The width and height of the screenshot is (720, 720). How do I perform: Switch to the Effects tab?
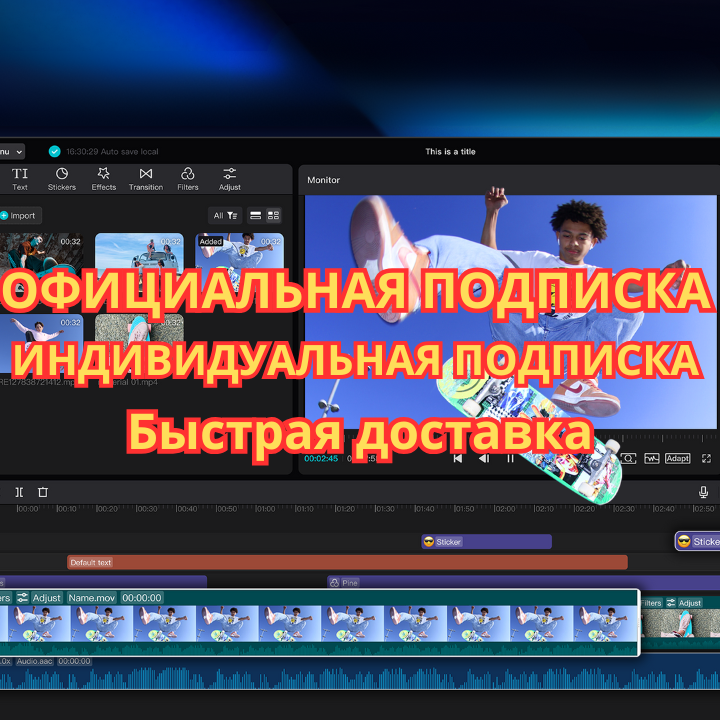(x=104, y=179)
